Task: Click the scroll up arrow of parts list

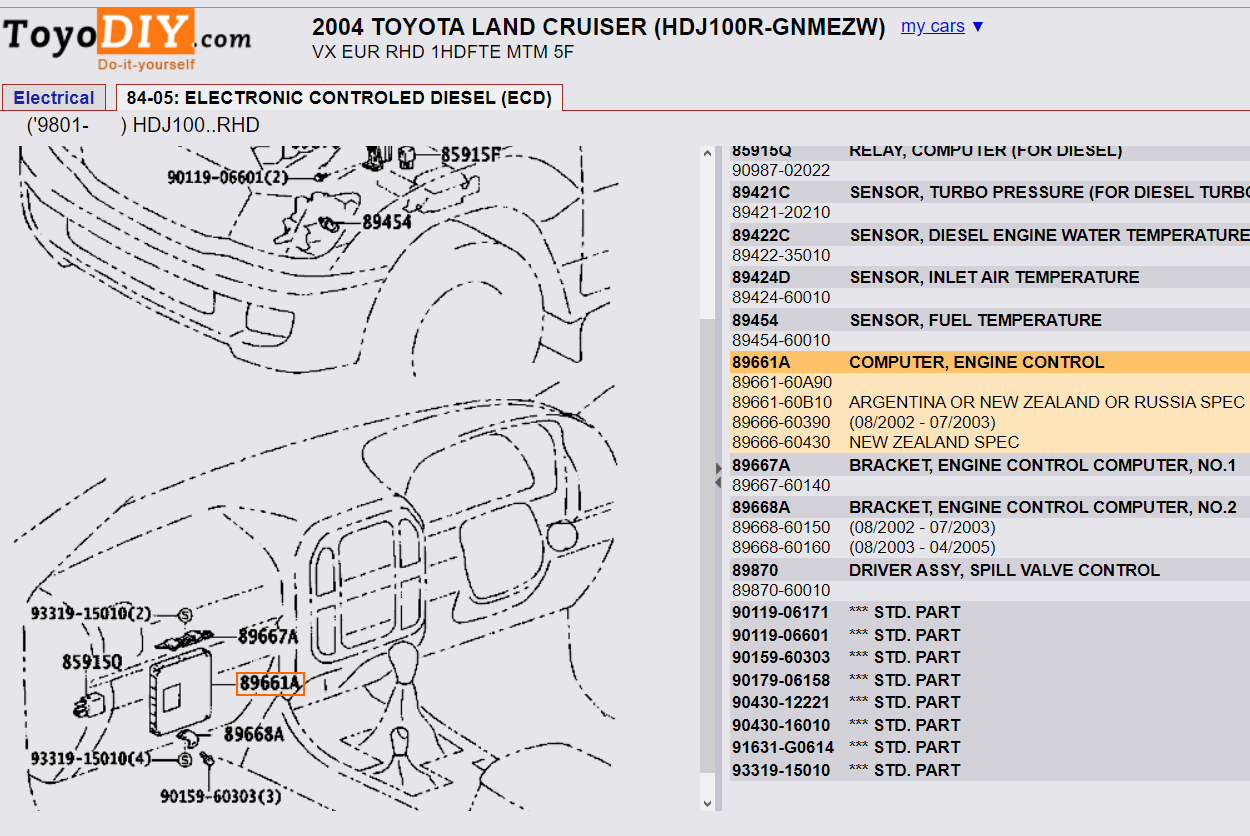Action: (x=709, y=154)
